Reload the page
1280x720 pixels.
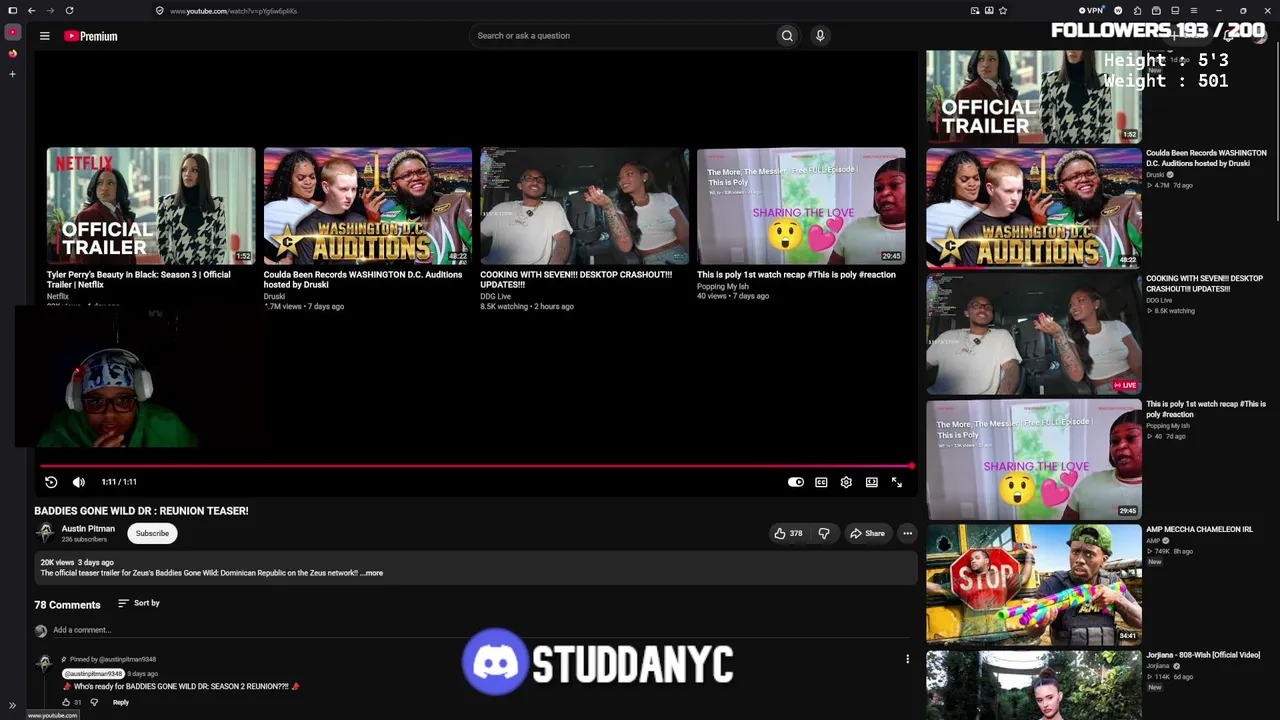tap(69, 11)
